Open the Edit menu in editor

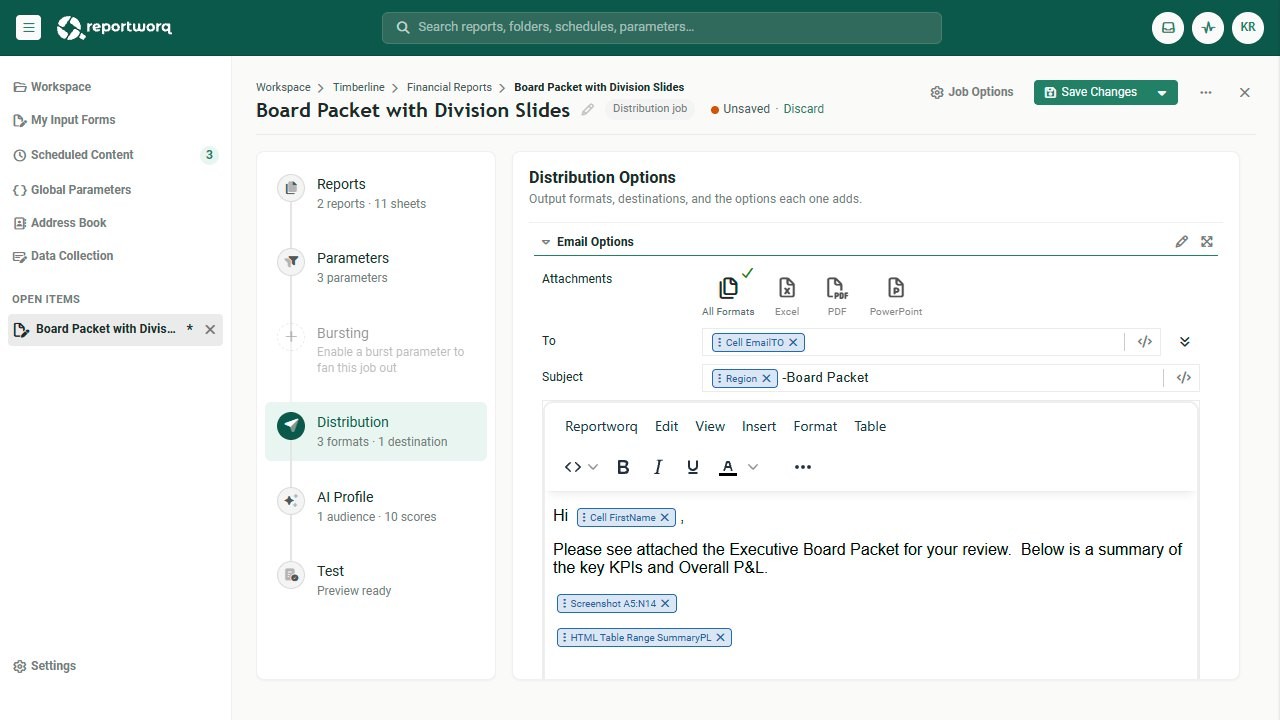coord(667,426)
